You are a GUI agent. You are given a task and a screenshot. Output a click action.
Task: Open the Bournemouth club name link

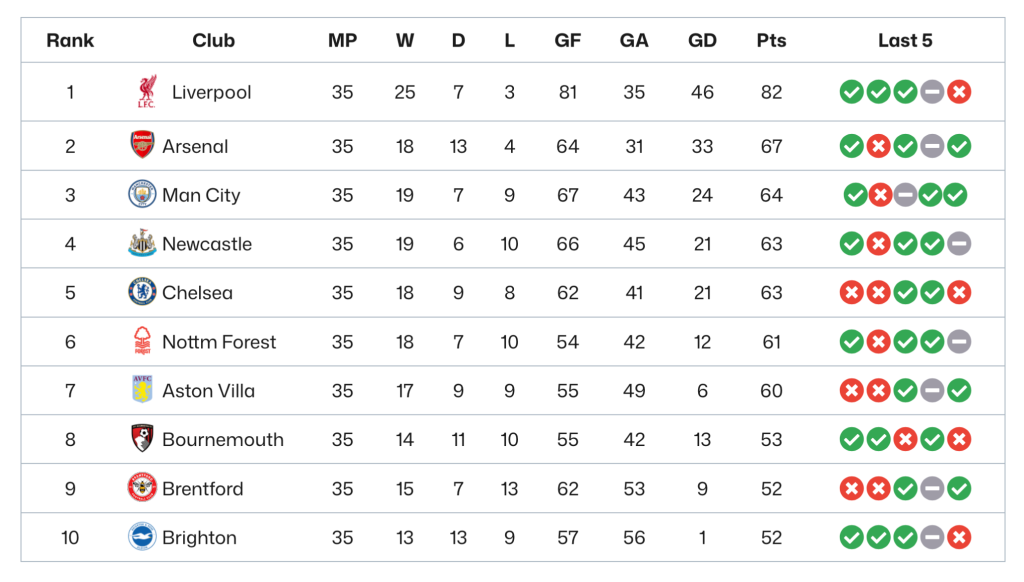click(223, 440)
